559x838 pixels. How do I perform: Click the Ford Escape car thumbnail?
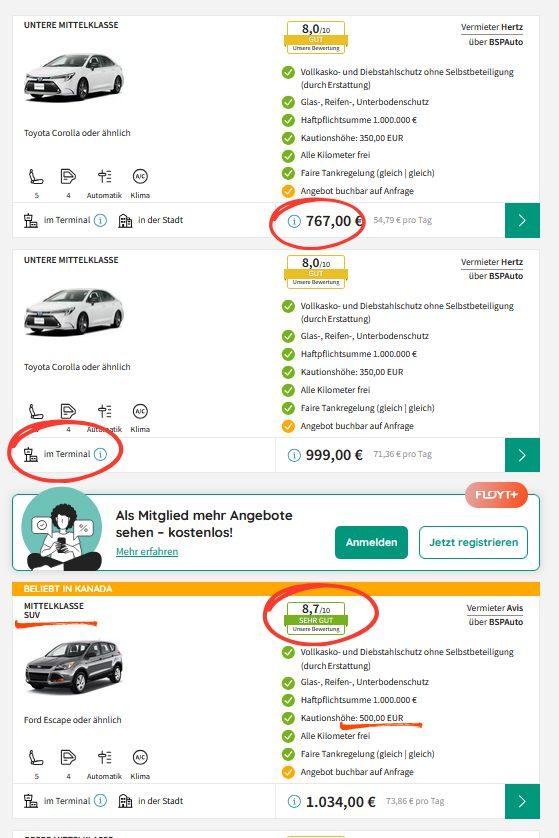(74, 666)
